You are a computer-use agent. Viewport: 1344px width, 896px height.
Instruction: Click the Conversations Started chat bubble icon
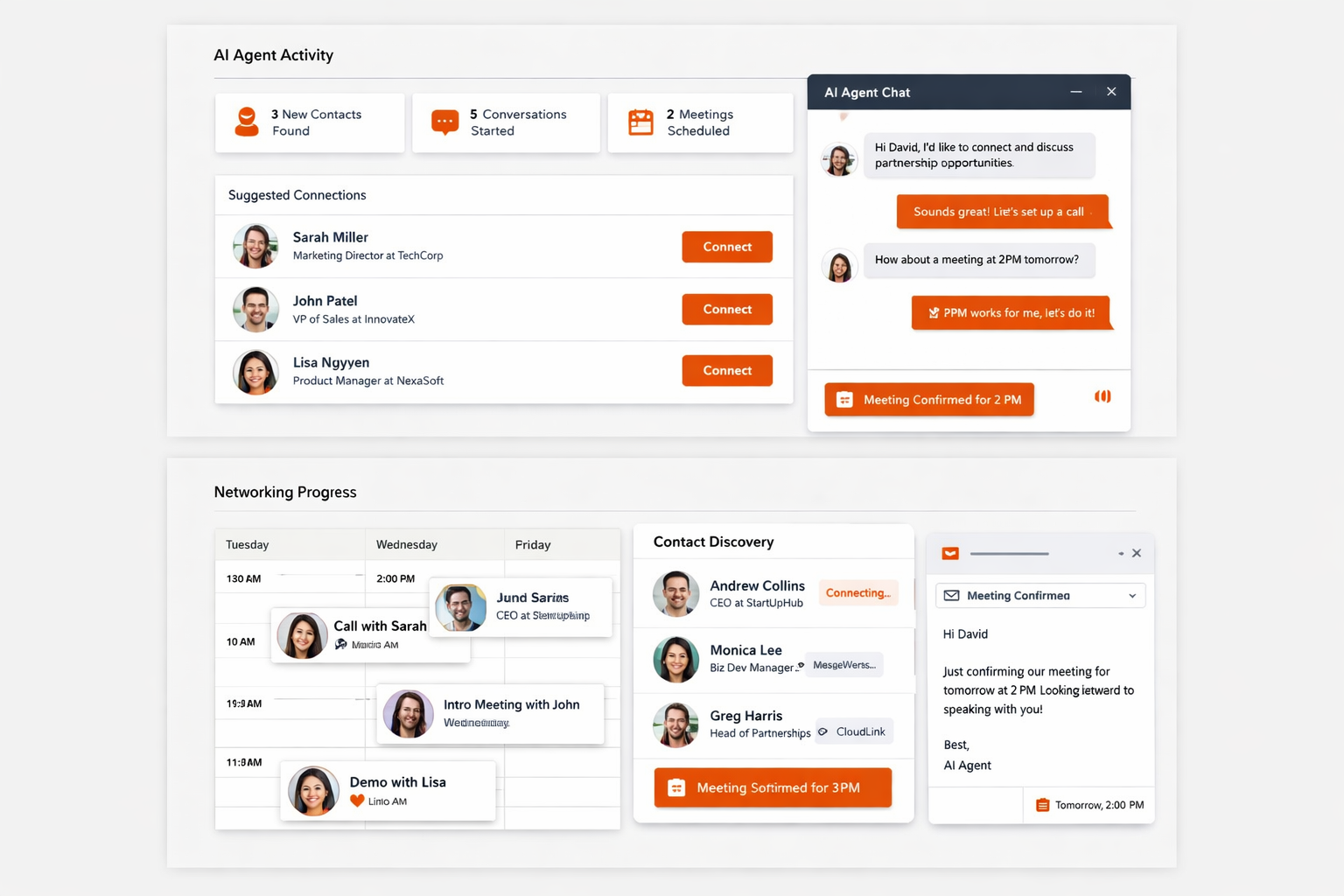point(444,122)
